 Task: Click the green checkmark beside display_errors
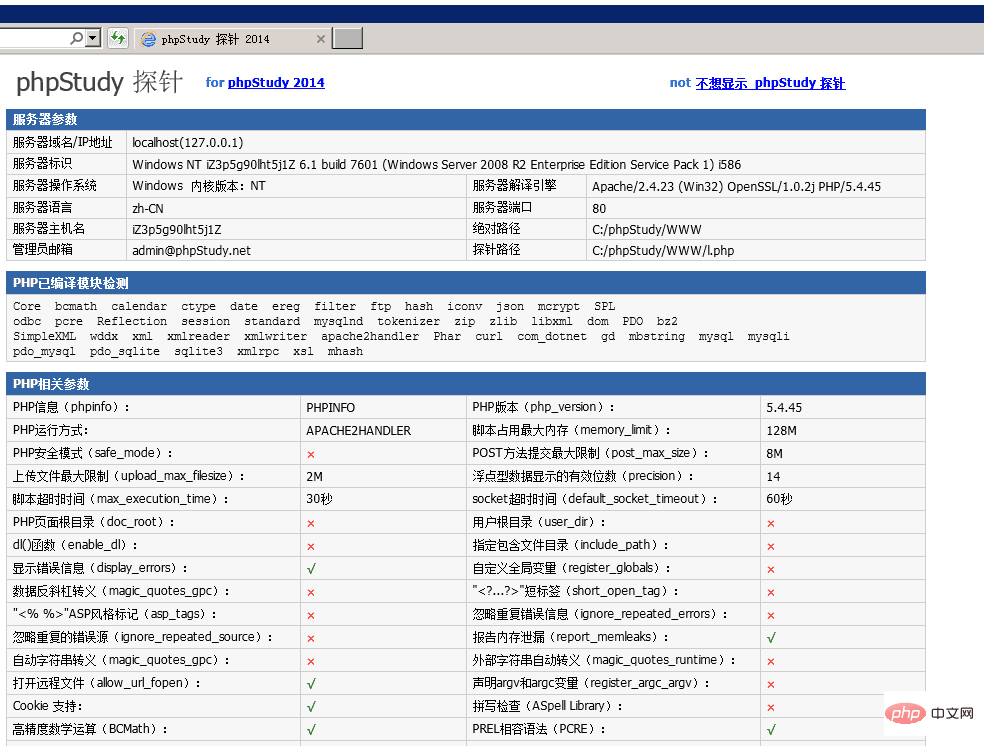310,567
